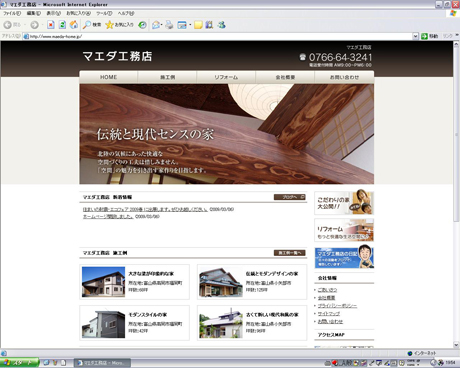
Task: Open the History icon with green clock
Action: pos(142,25)
